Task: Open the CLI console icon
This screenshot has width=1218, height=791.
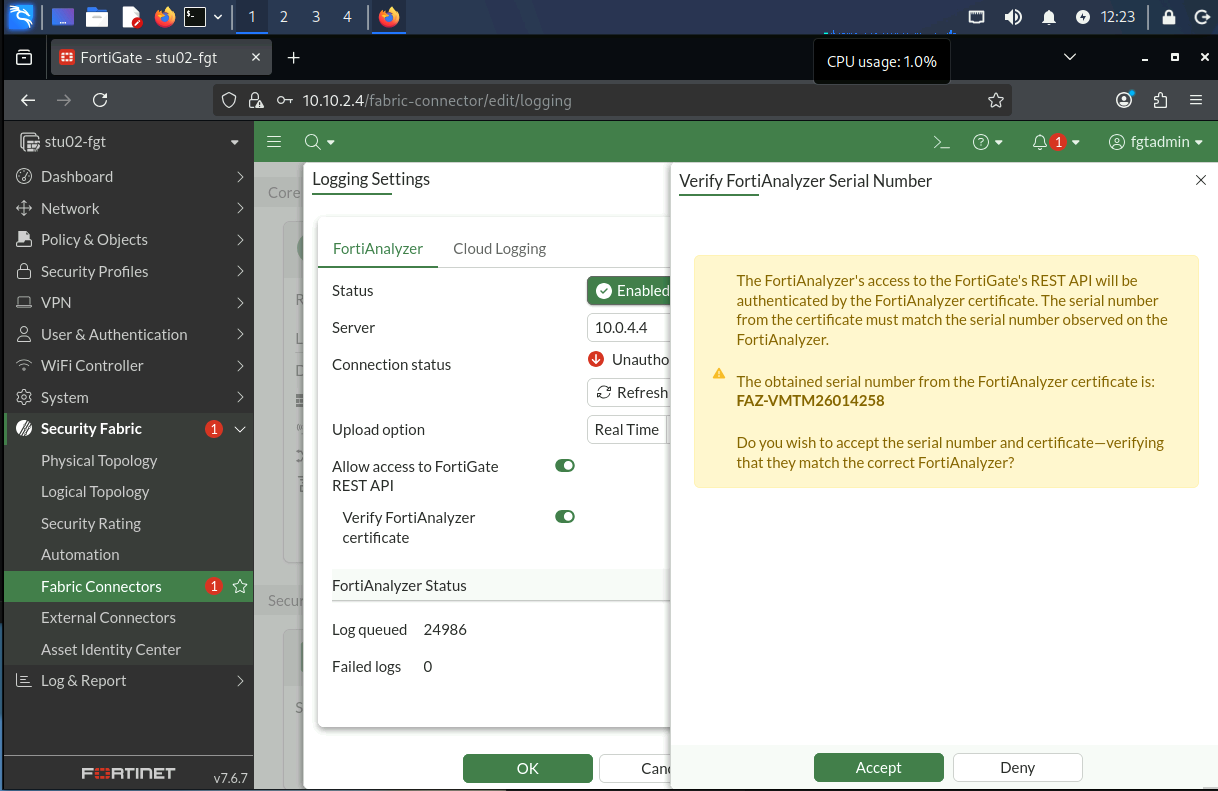Action: (x=941, y=142)
